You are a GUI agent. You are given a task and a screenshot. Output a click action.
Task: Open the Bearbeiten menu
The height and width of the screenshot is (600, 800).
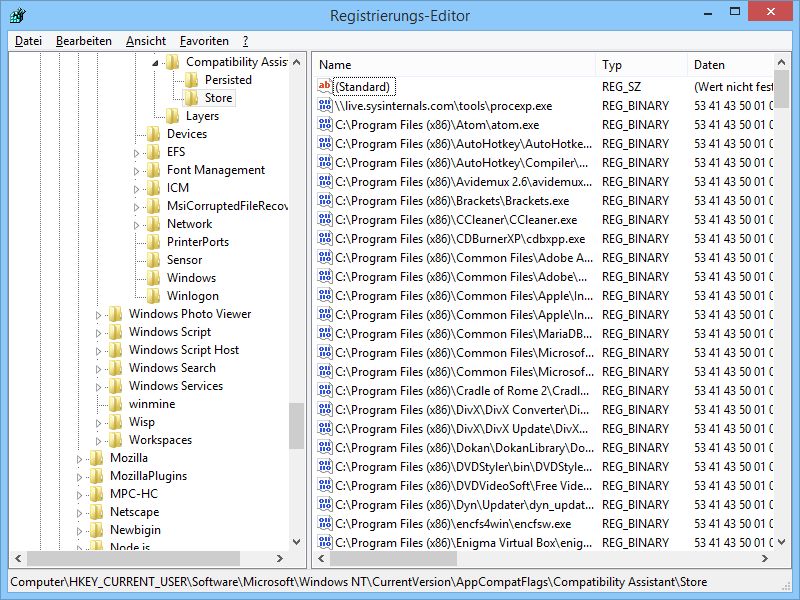84,41
